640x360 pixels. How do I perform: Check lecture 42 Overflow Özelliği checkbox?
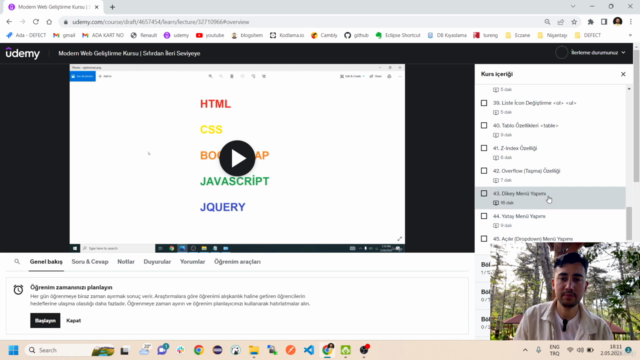click(x=484, y=171)
